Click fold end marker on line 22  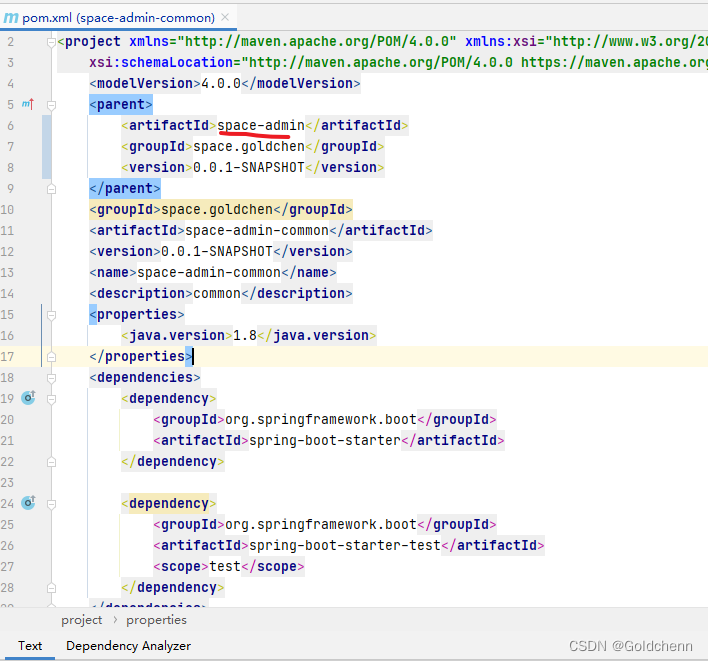pyautogui.click(x=51, y=462)
